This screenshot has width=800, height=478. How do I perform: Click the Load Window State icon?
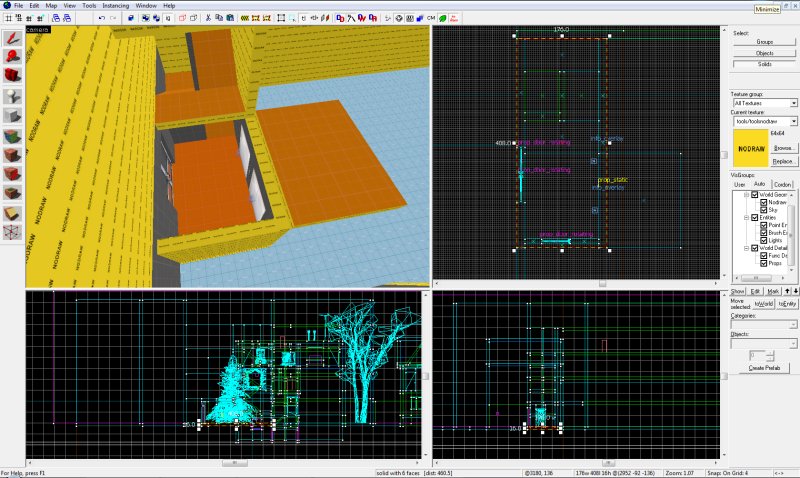point(56,18)
